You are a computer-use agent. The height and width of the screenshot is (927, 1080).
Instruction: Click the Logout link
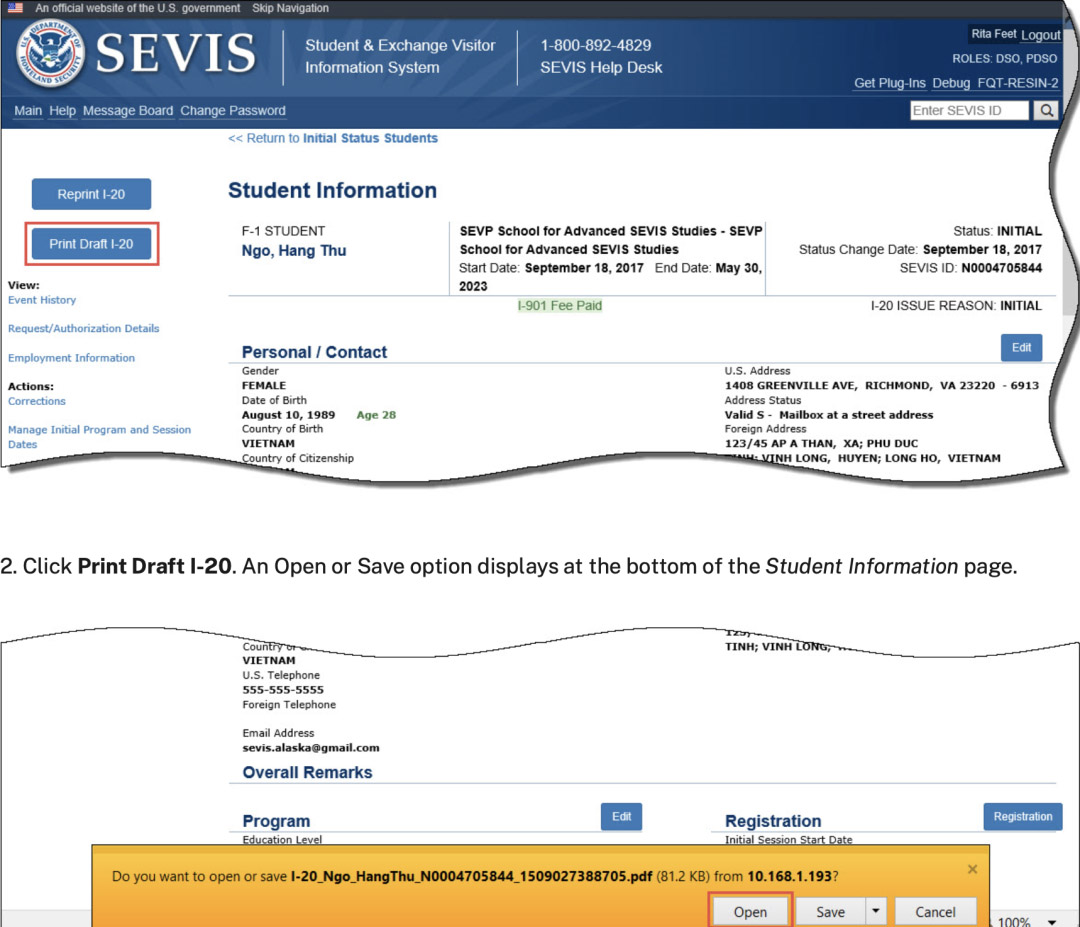[x=1040, y=35]
